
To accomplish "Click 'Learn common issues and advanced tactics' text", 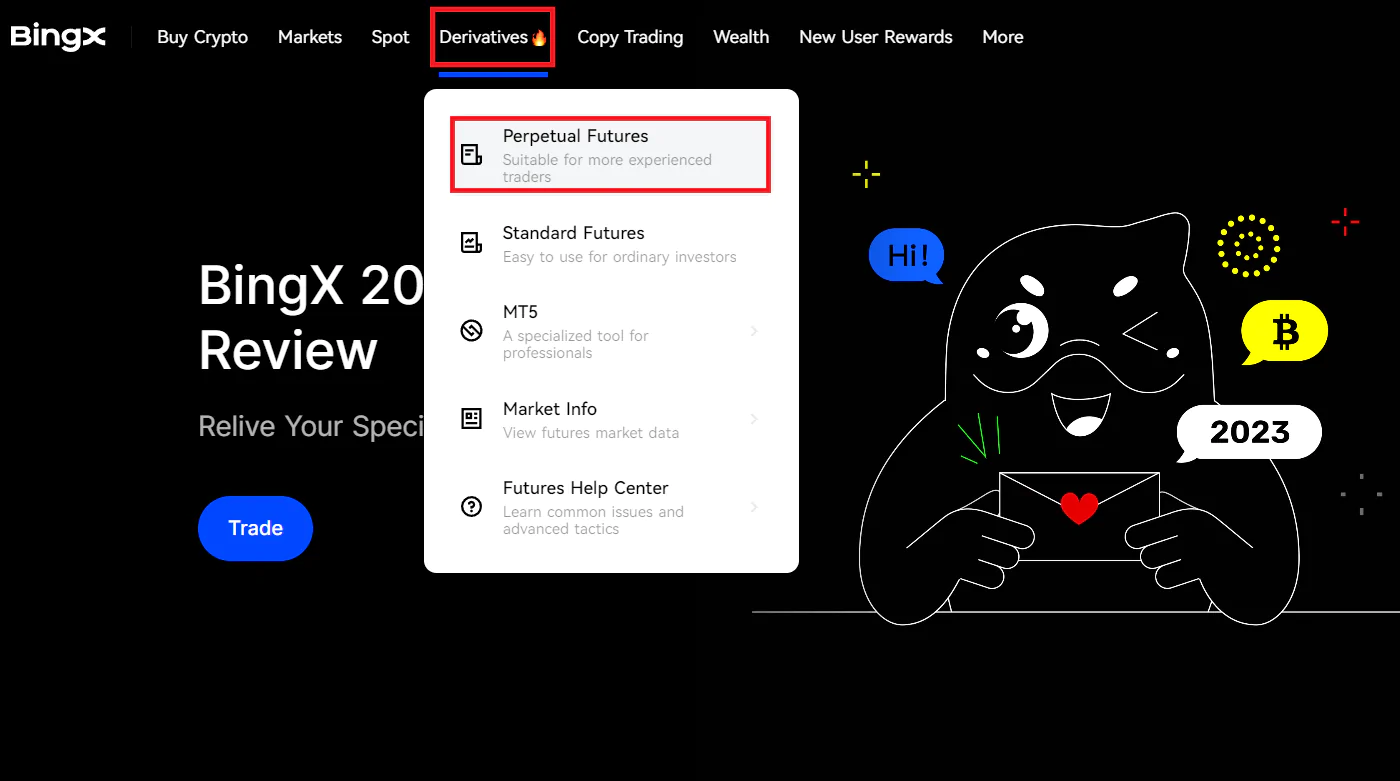I will coord(593,520).
